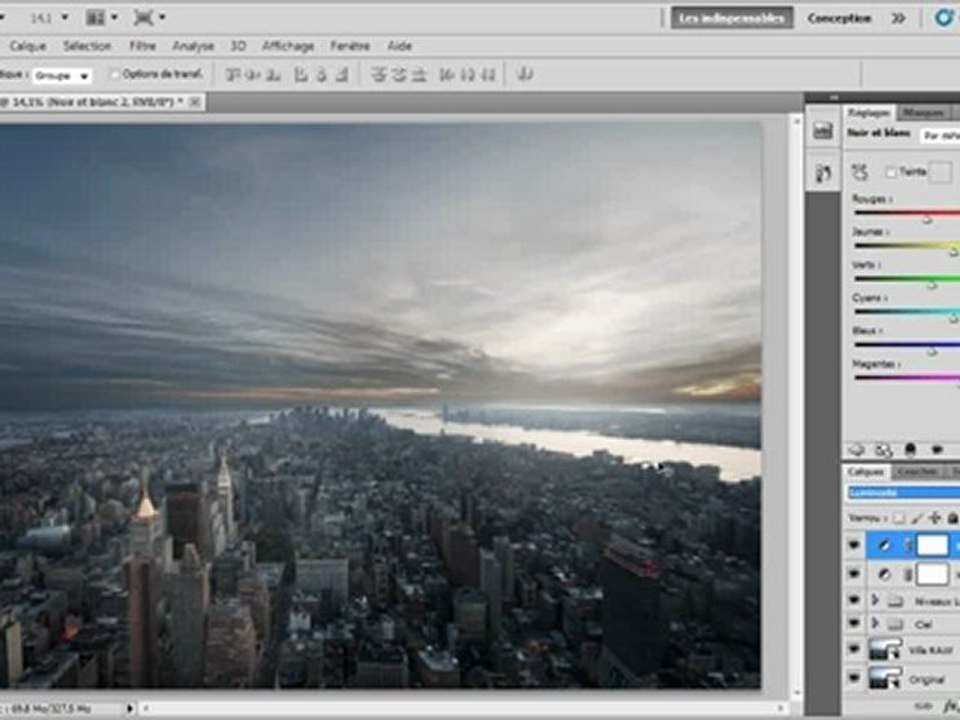Select the on-image adjustment hand tool
960x720 pixels.
click(860, 173)
